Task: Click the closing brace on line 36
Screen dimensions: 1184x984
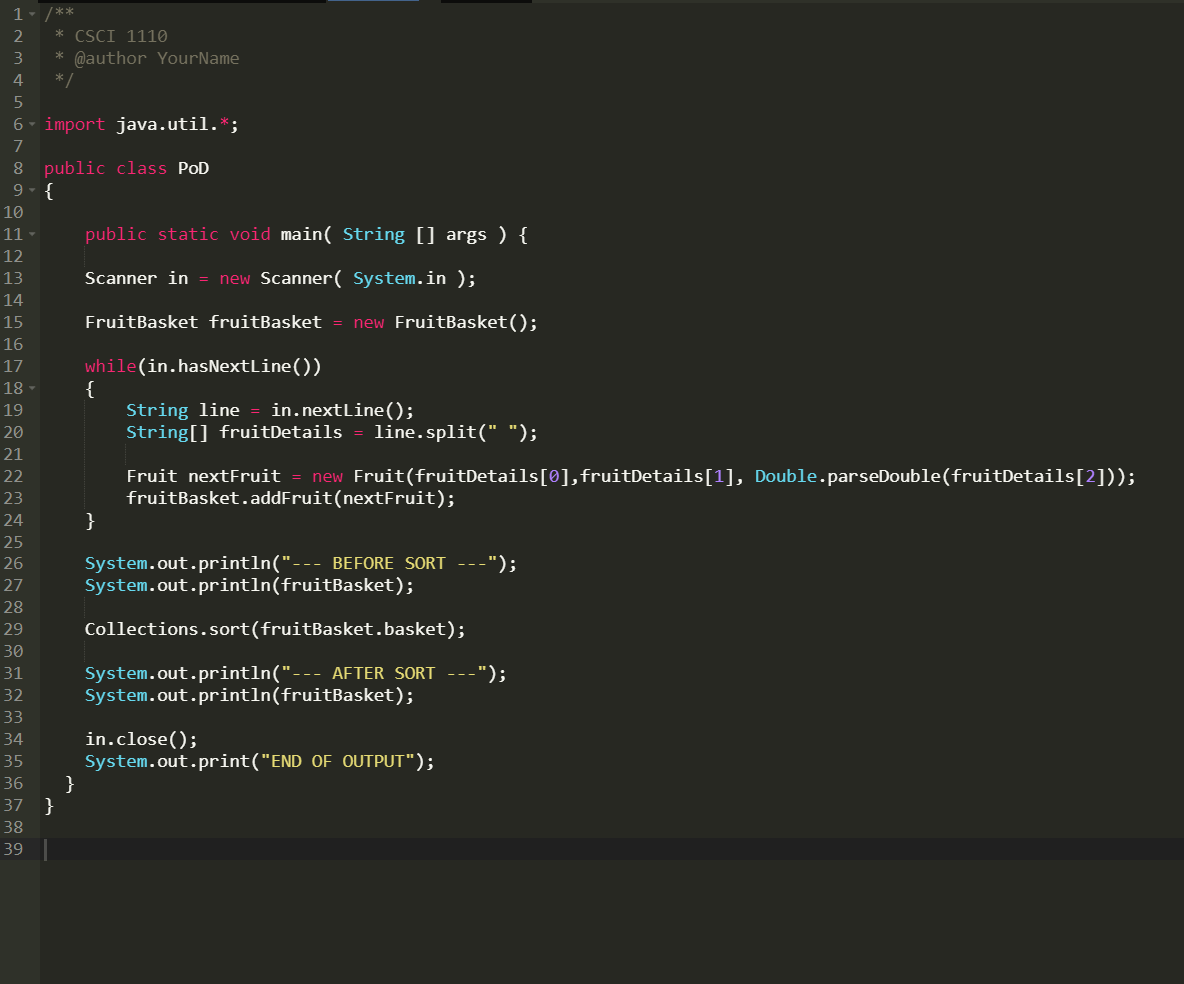Action: pos(69,783)
